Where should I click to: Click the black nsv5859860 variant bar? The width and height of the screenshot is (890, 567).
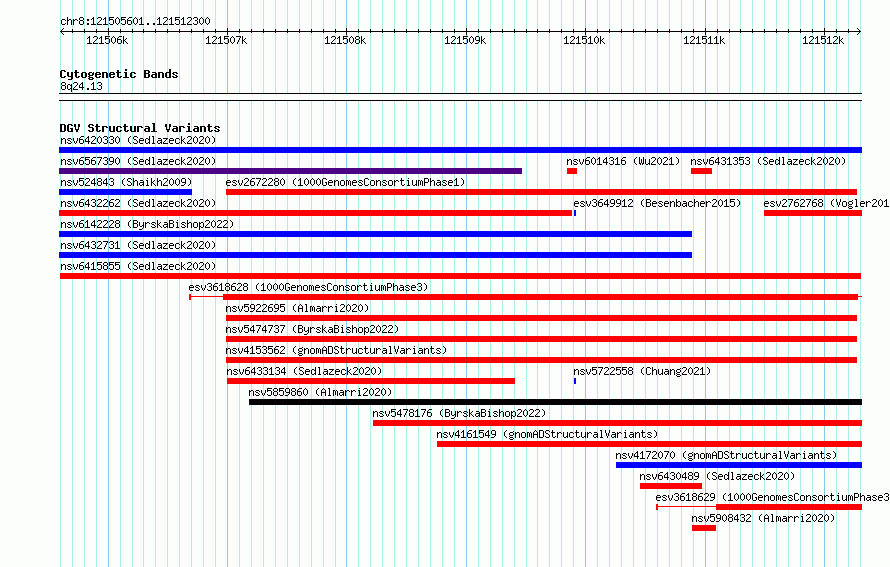[x=556, y=402]
